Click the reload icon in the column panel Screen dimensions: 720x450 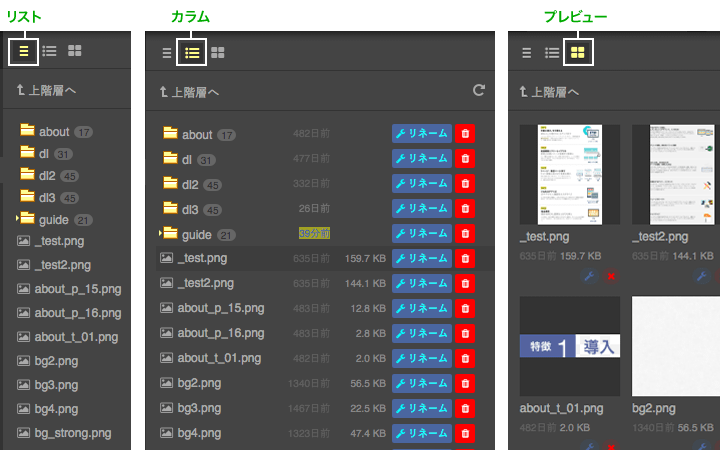coord(479,91)
